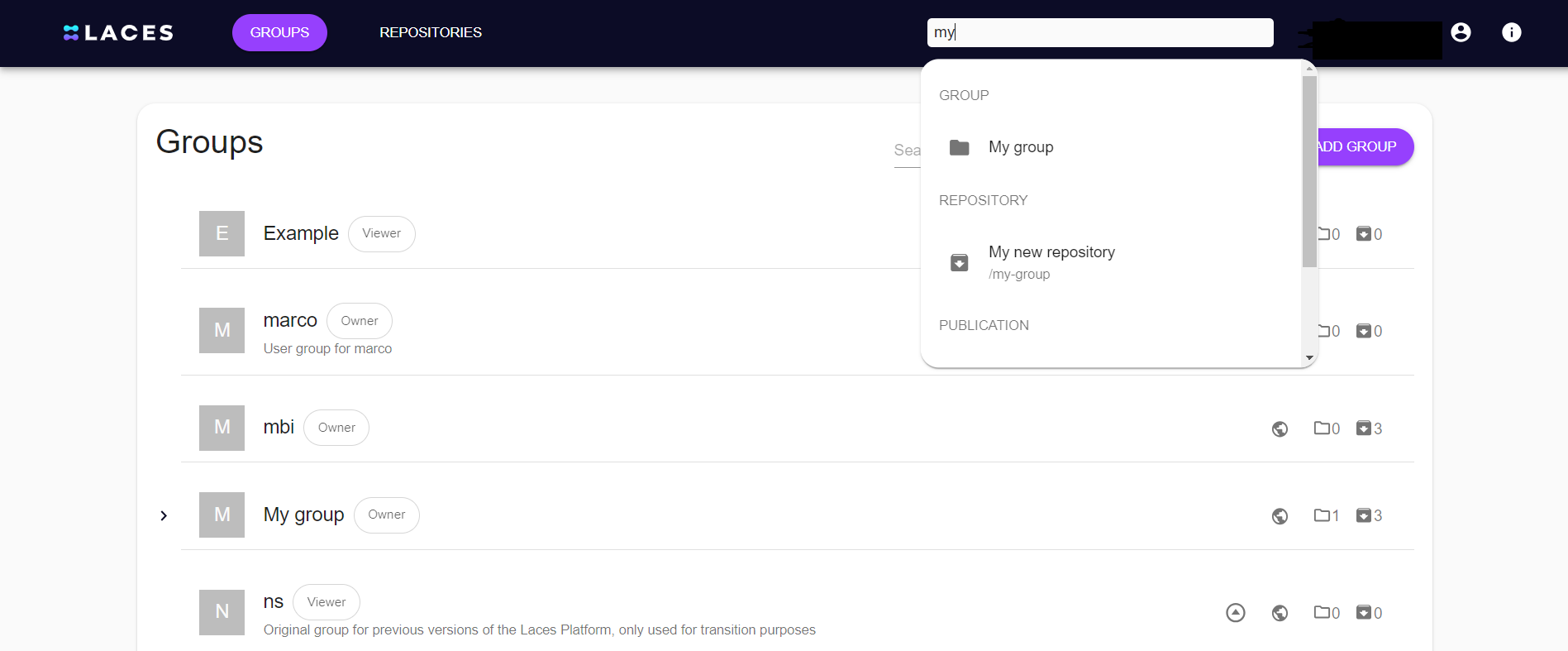Open the user account icon
The height and width of the screenshot is (651, 1568).
tap(1461, 32)
